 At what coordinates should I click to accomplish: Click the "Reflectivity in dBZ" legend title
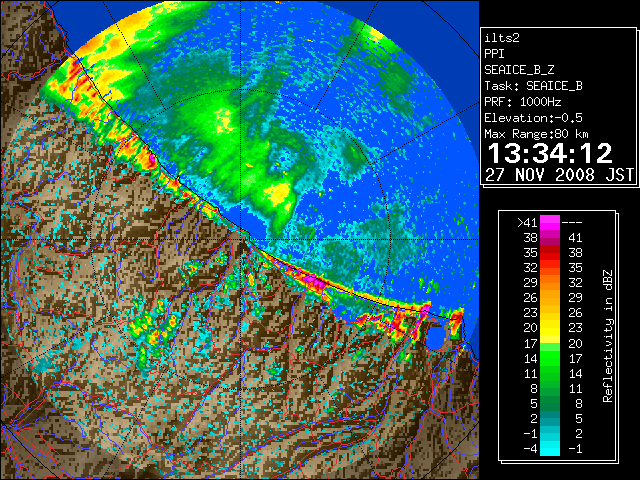coord(608,336)
